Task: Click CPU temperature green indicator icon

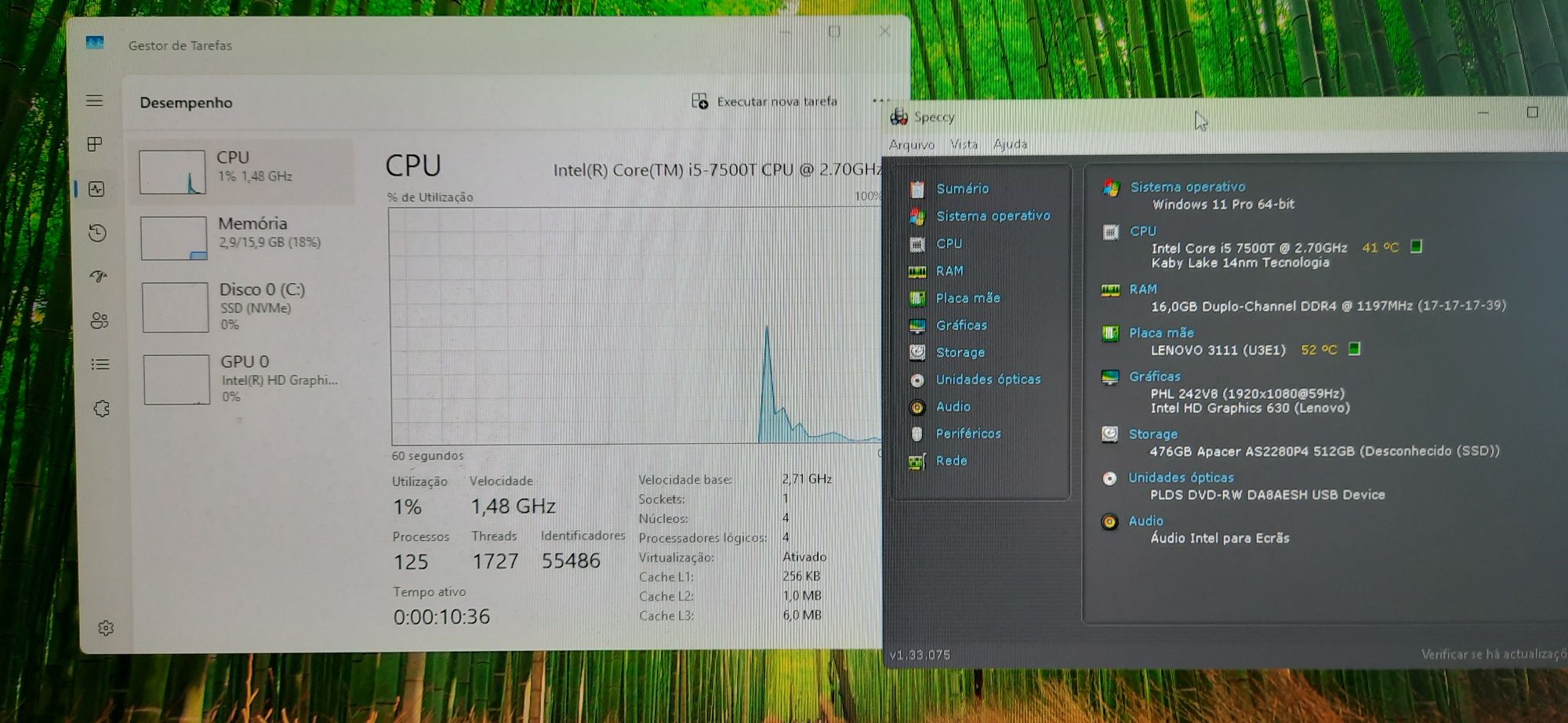Action: (x=1416, y=246)
